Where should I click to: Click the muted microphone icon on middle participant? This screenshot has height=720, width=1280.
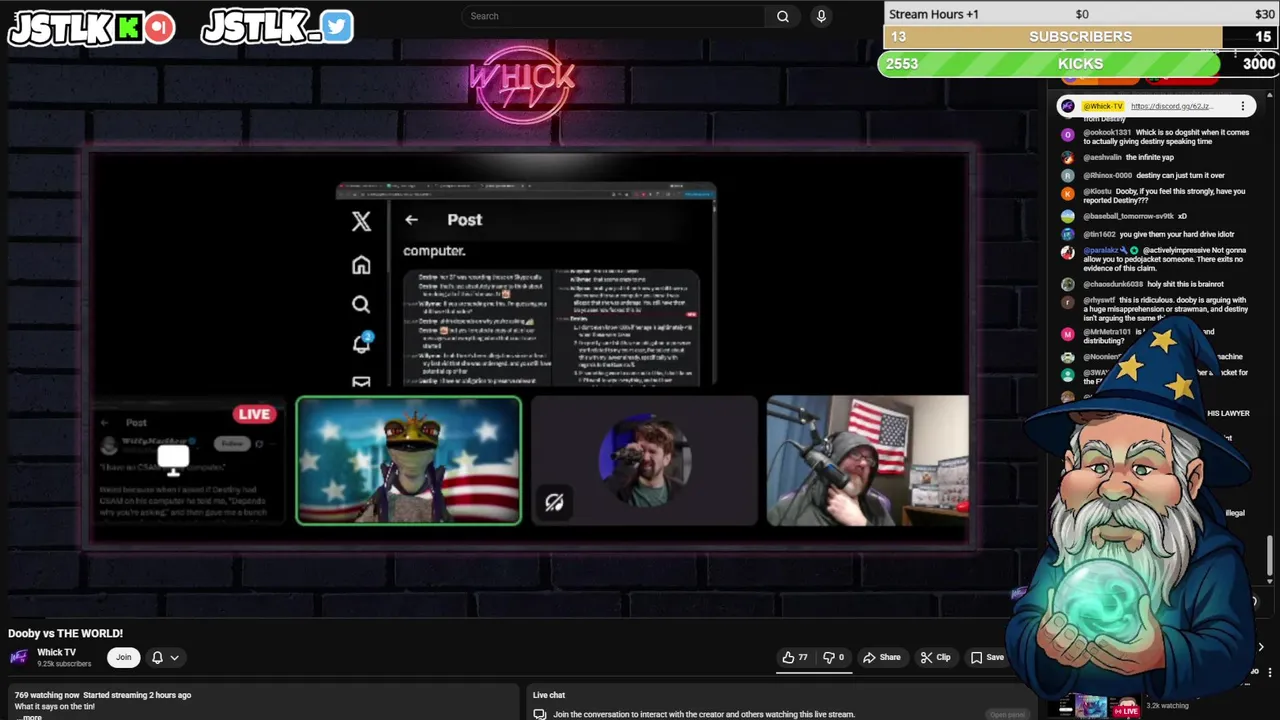click(554, 503)
